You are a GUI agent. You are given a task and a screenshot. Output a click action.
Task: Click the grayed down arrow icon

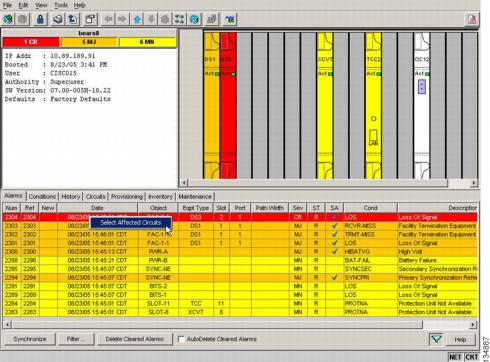[151, 19]
